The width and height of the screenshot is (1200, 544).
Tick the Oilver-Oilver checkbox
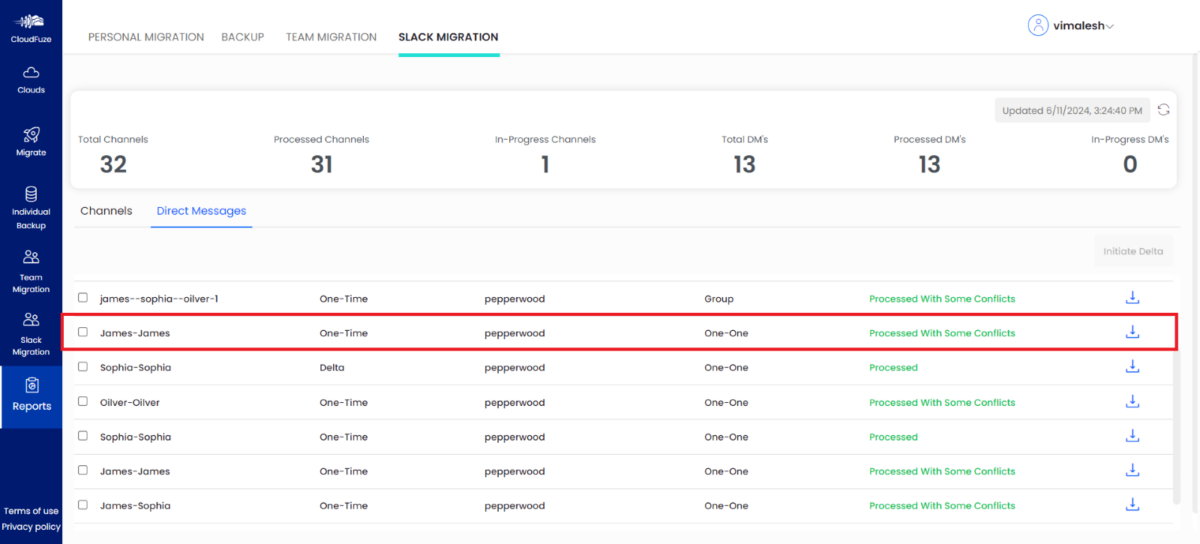coord(83,402)
